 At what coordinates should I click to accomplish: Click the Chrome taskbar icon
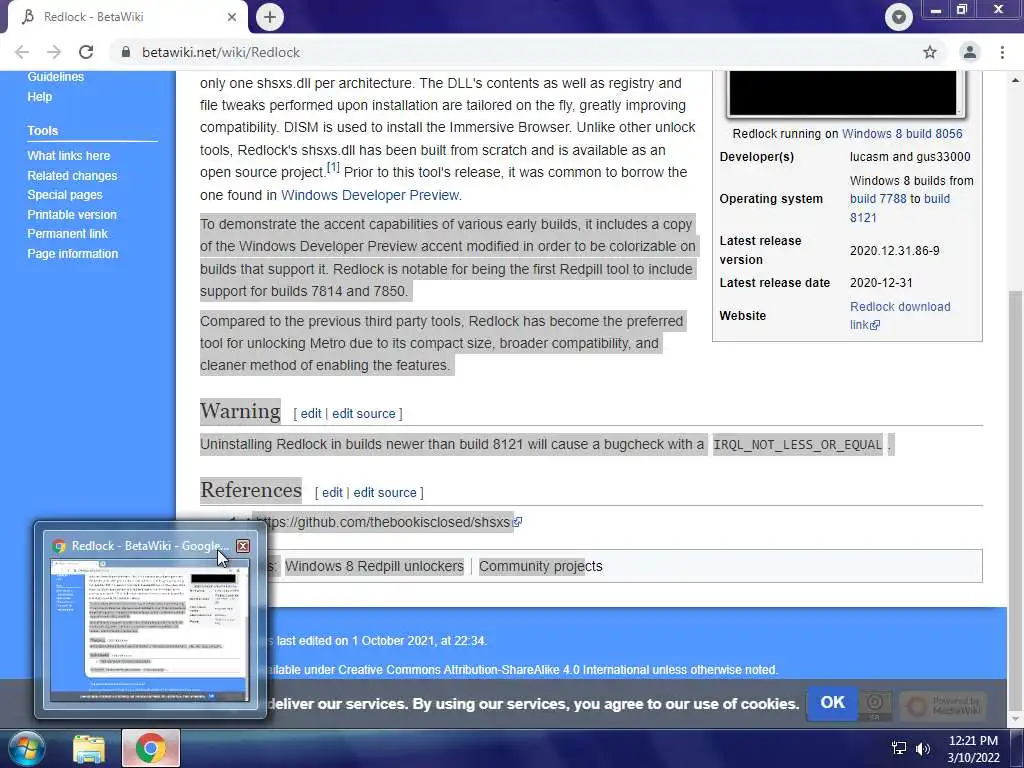pos(151,748)
